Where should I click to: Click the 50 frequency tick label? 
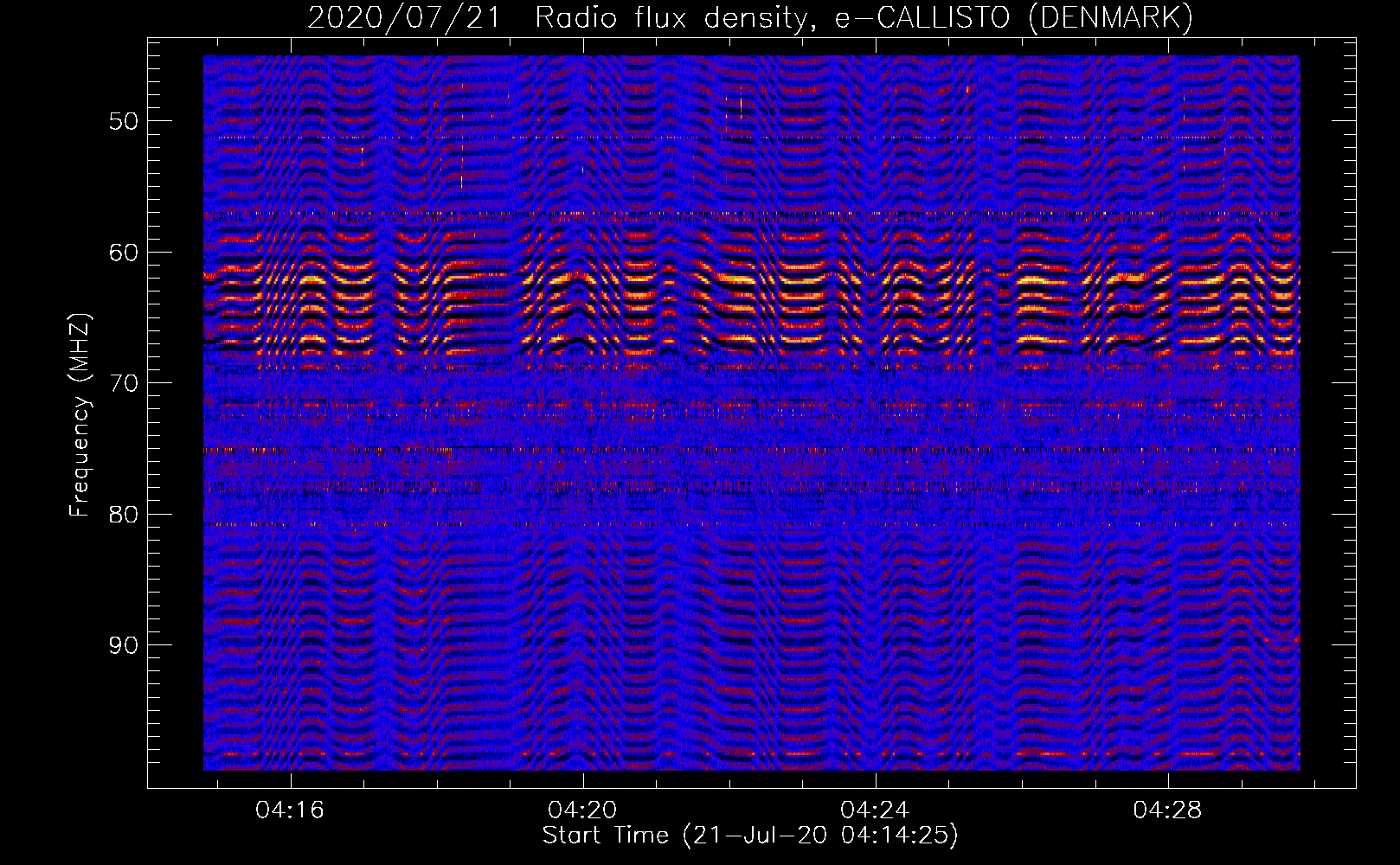pyautogui.click(x=124, y=121)
